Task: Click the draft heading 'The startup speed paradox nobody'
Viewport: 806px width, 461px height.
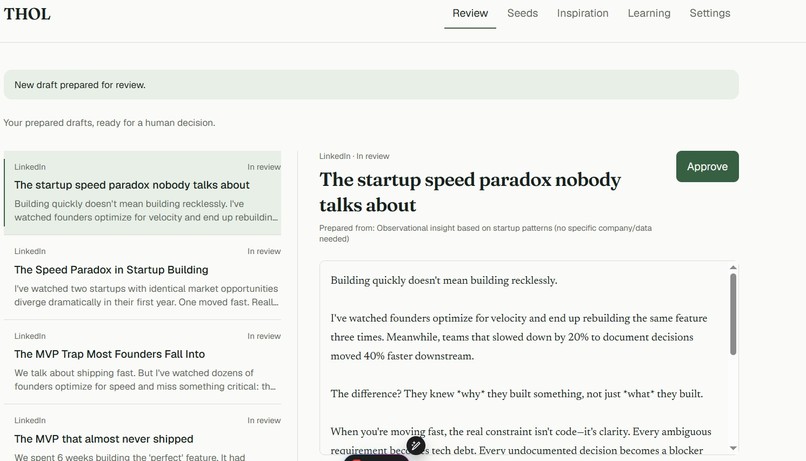Action: coord(470,192)
